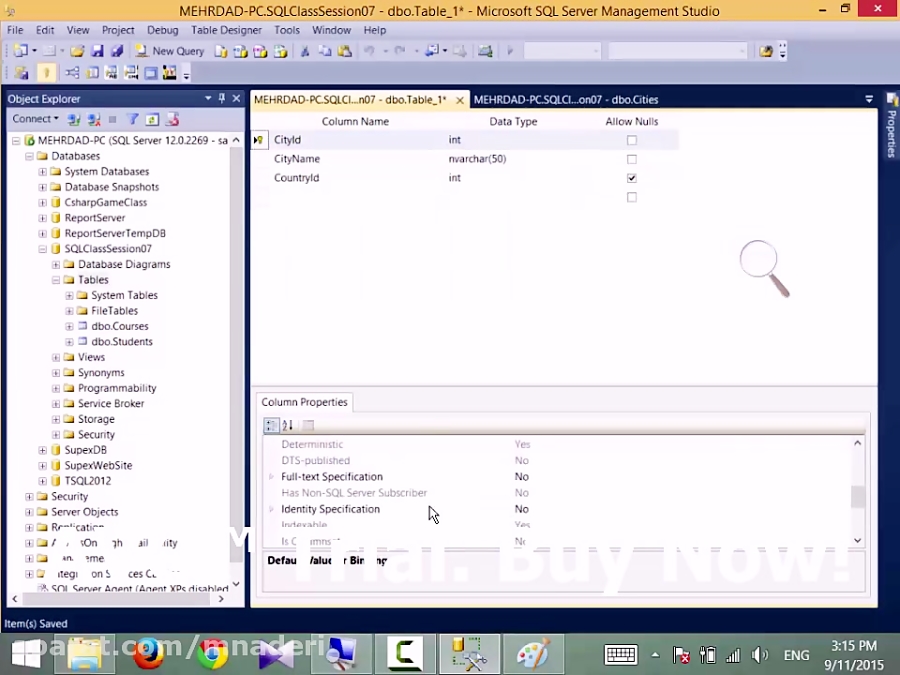The width and height of the screenshot is (900, 675).
Task: Select the Paste icon on the standard toolbar
Action: click(x=345, y=51)
